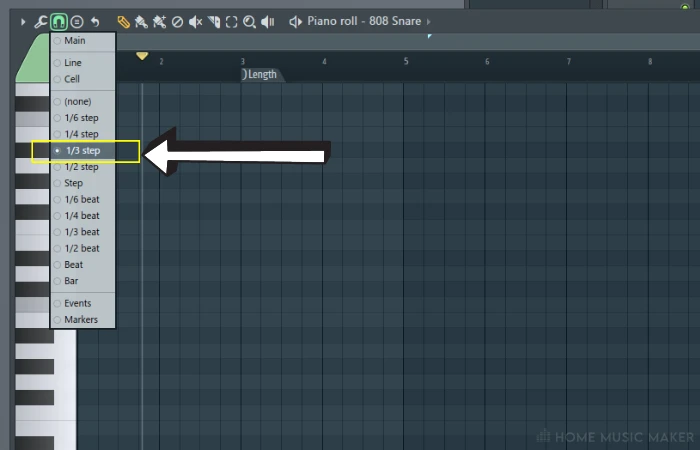
Task: Set snap to Bar
Action: [x=83, y=281]
